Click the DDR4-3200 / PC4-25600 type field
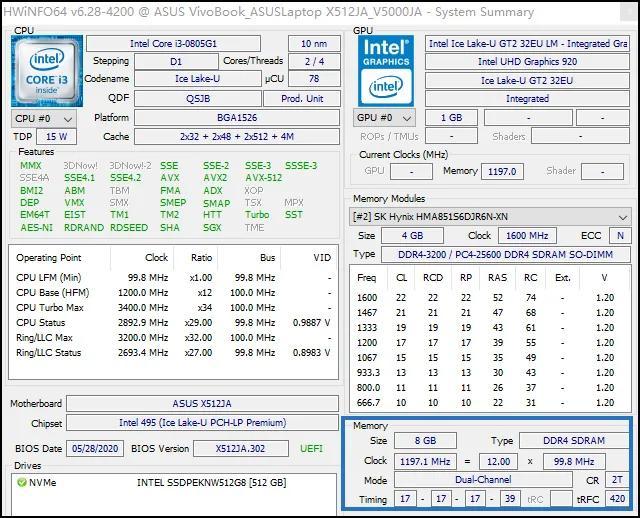 coord(506,255)
